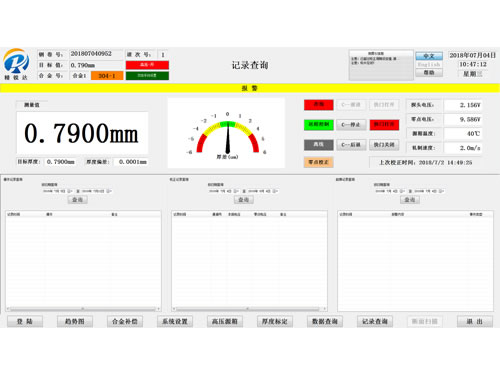
Task: Switch language to English
Action: (429, 64)
